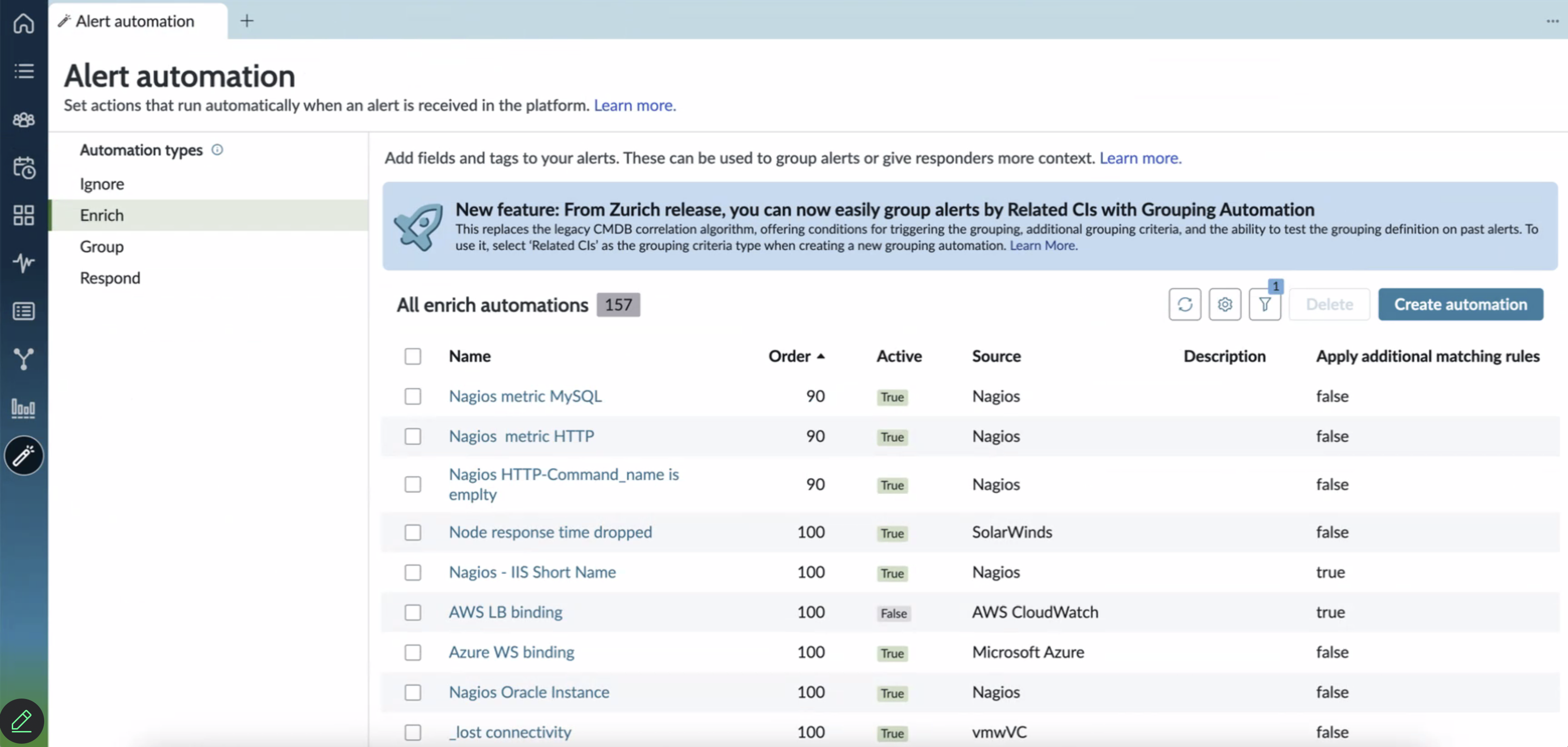Select the Ignore automation type

(209, 184)
